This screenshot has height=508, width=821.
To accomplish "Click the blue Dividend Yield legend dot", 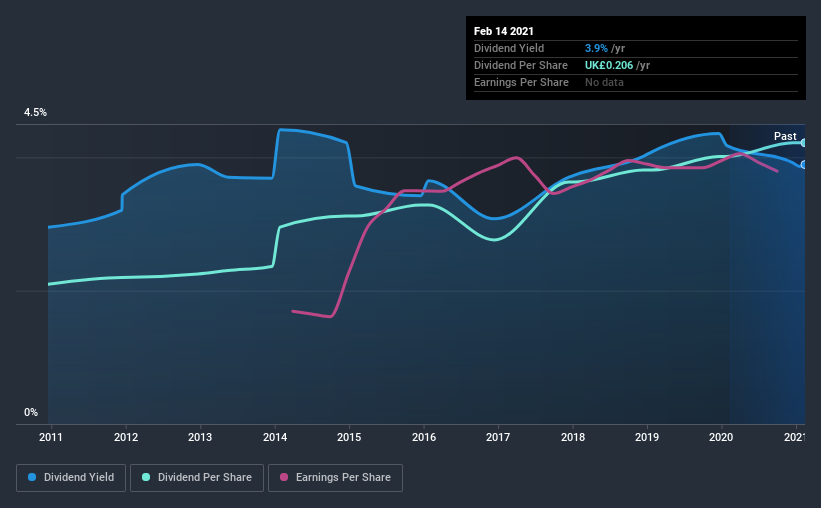I will coord(32,477).
